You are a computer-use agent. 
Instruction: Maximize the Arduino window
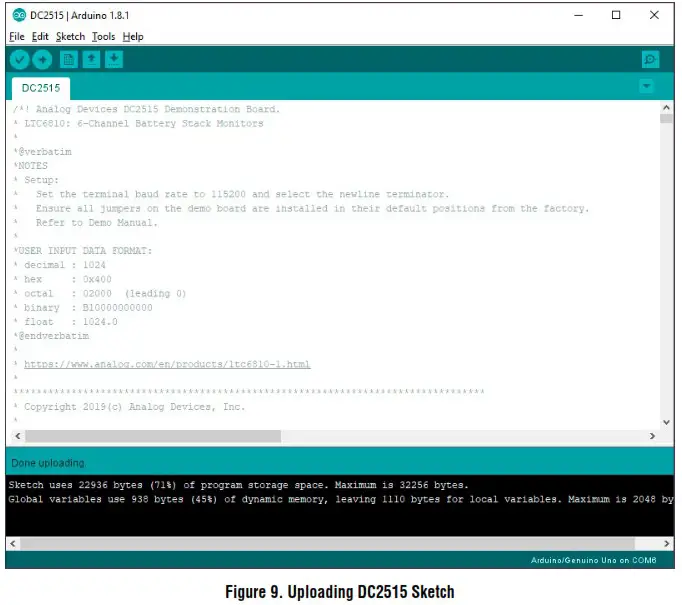point(616,15)
